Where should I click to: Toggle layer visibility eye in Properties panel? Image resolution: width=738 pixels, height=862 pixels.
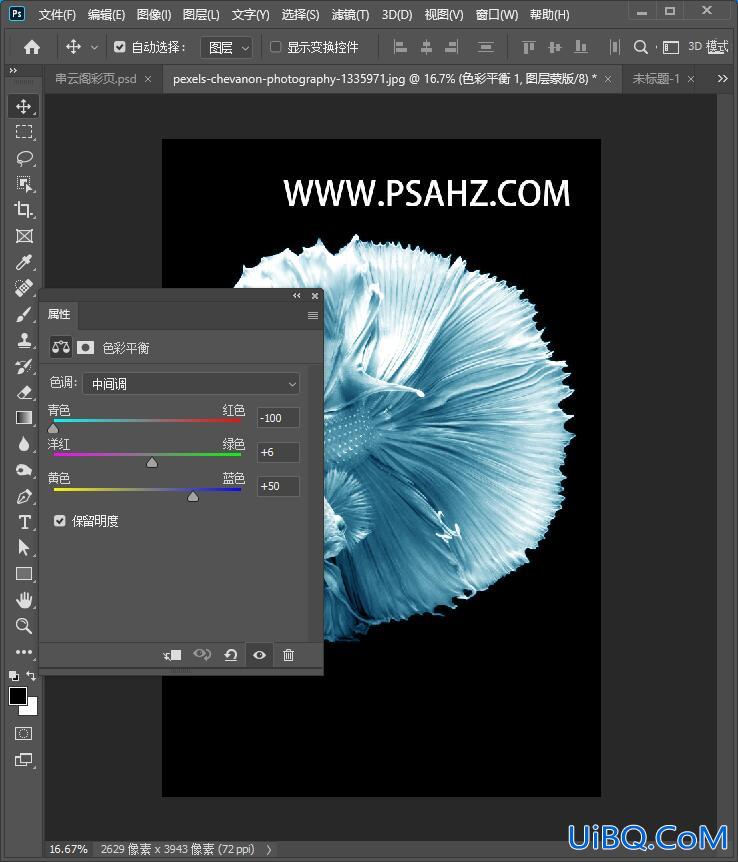(260, 655)
